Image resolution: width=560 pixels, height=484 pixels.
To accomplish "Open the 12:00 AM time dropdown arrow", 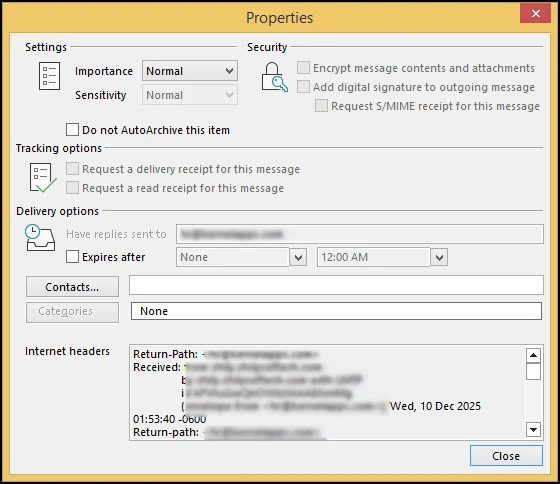I will 439,257.
